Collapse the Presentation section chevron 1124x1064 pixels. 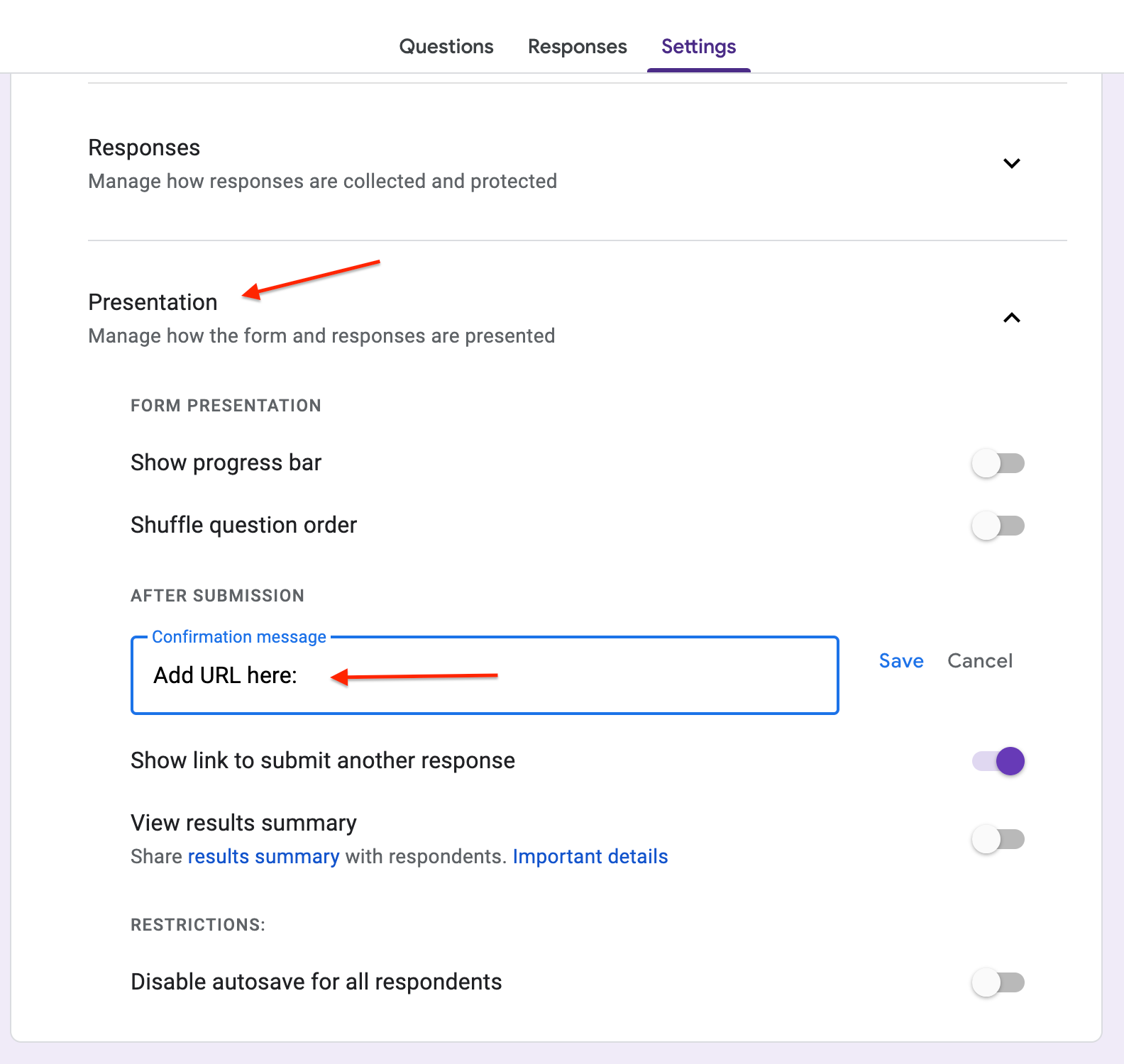(x=1011, y=318)
